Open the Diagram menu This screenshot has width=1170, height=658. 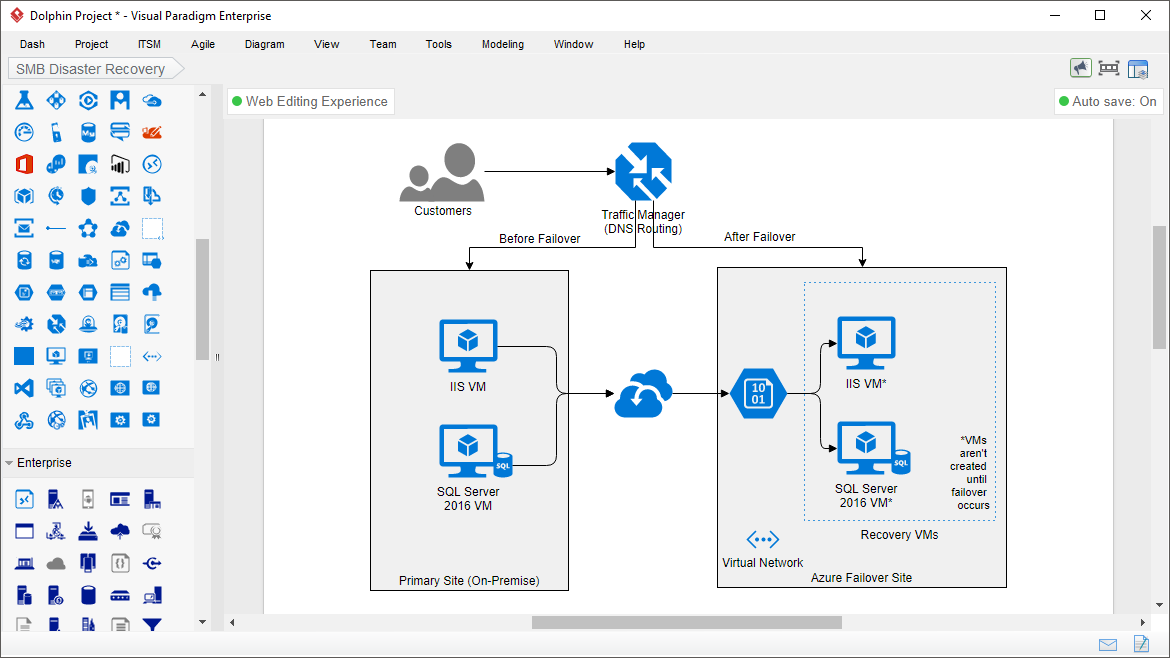coord(264,44)
